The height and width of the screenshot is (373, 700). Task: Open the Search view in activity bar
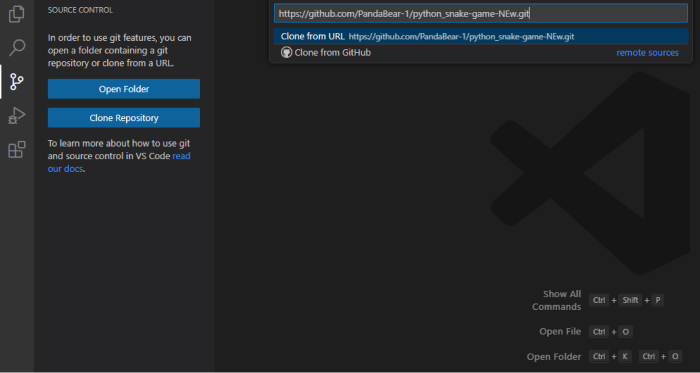(17, 47)
